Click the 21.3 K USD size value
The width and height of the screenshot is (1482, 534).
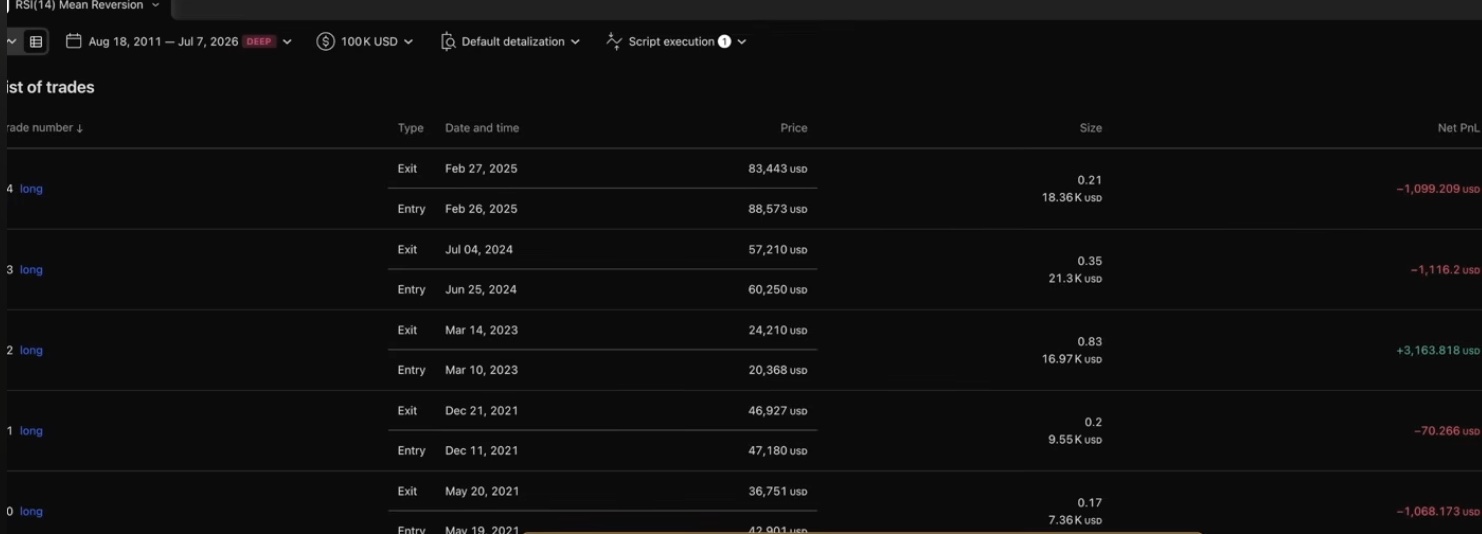[1075, 279]
